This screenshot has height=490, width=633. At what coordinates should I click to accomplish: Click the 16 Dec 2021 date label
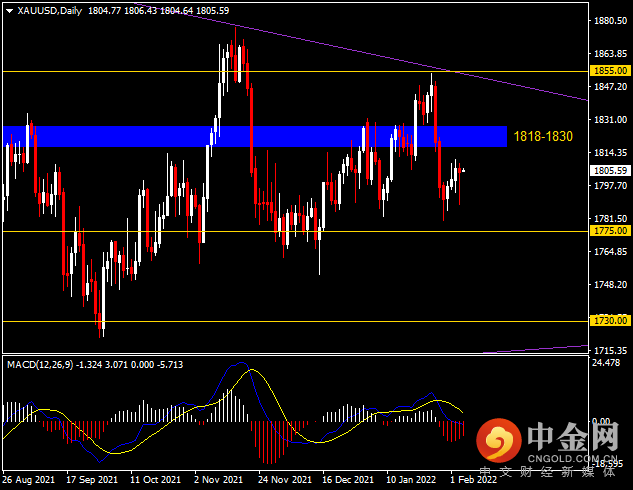(x=348, y=480)
